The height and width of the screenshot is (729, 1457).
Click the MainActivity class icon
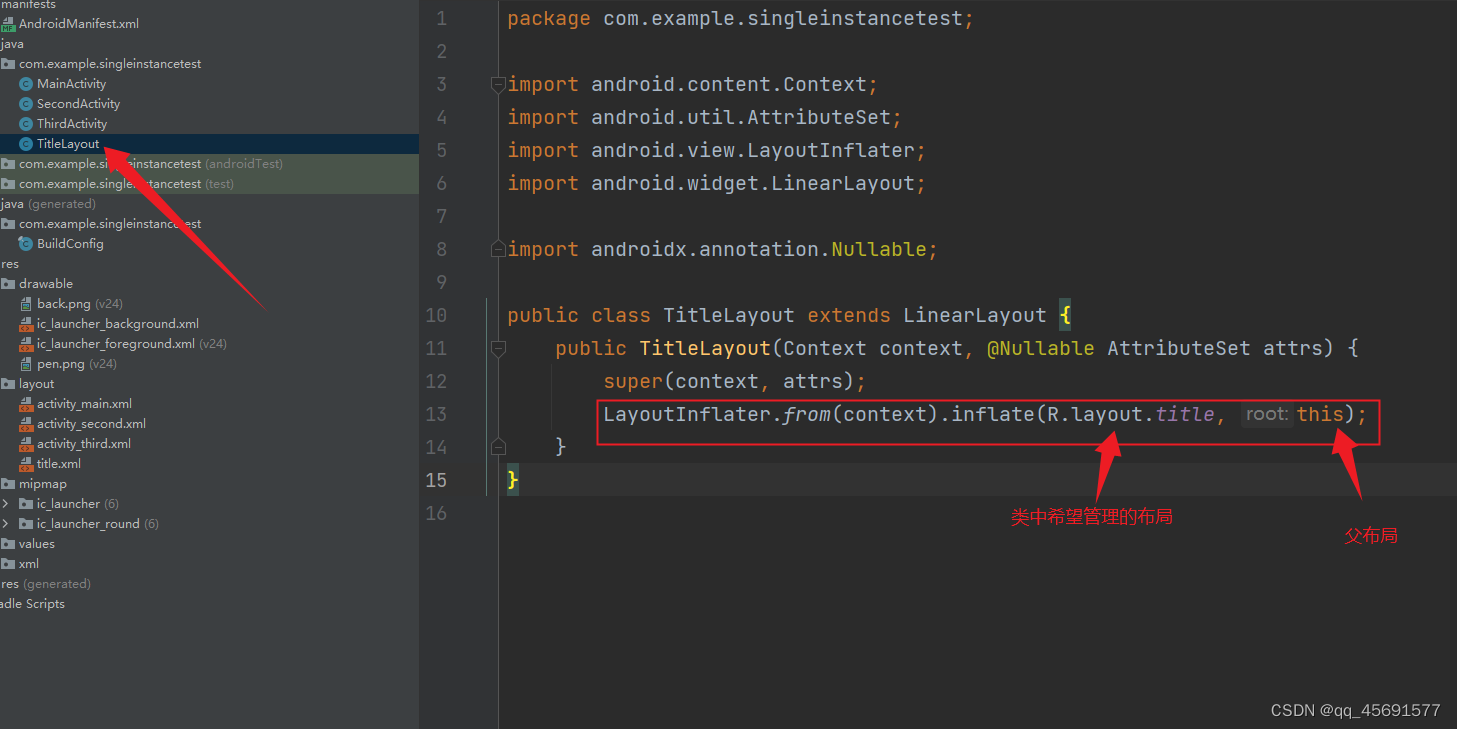point(26,84)
